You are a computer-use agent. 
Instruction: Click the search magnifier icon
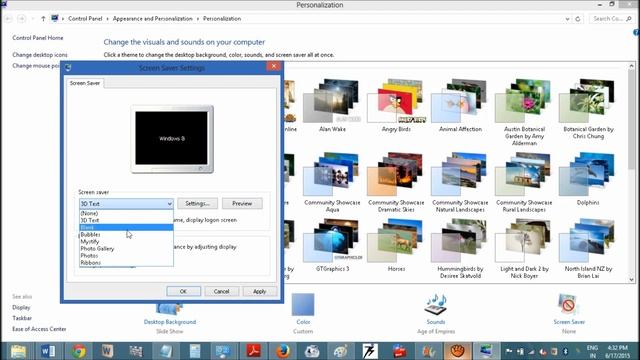pyautogui.click(x=629, y=19)
